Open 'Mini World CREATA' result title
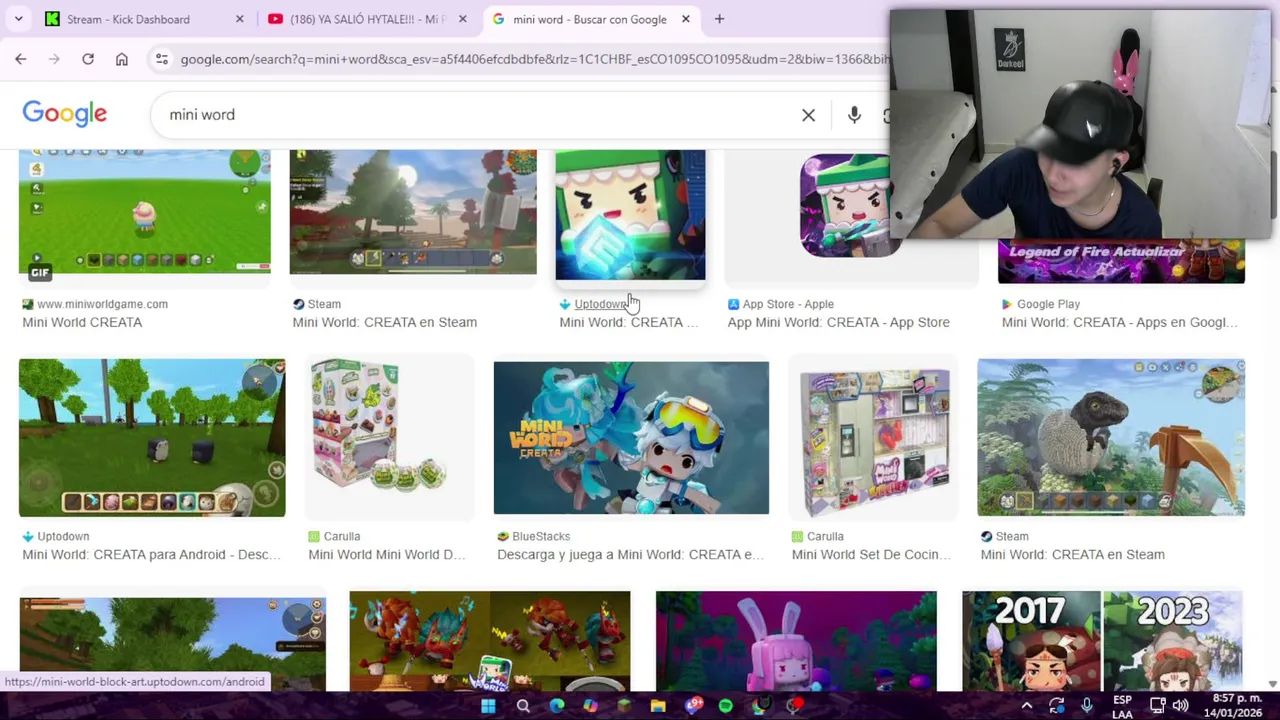Viewport: 1280px width, 720px height. coord(82,322)
